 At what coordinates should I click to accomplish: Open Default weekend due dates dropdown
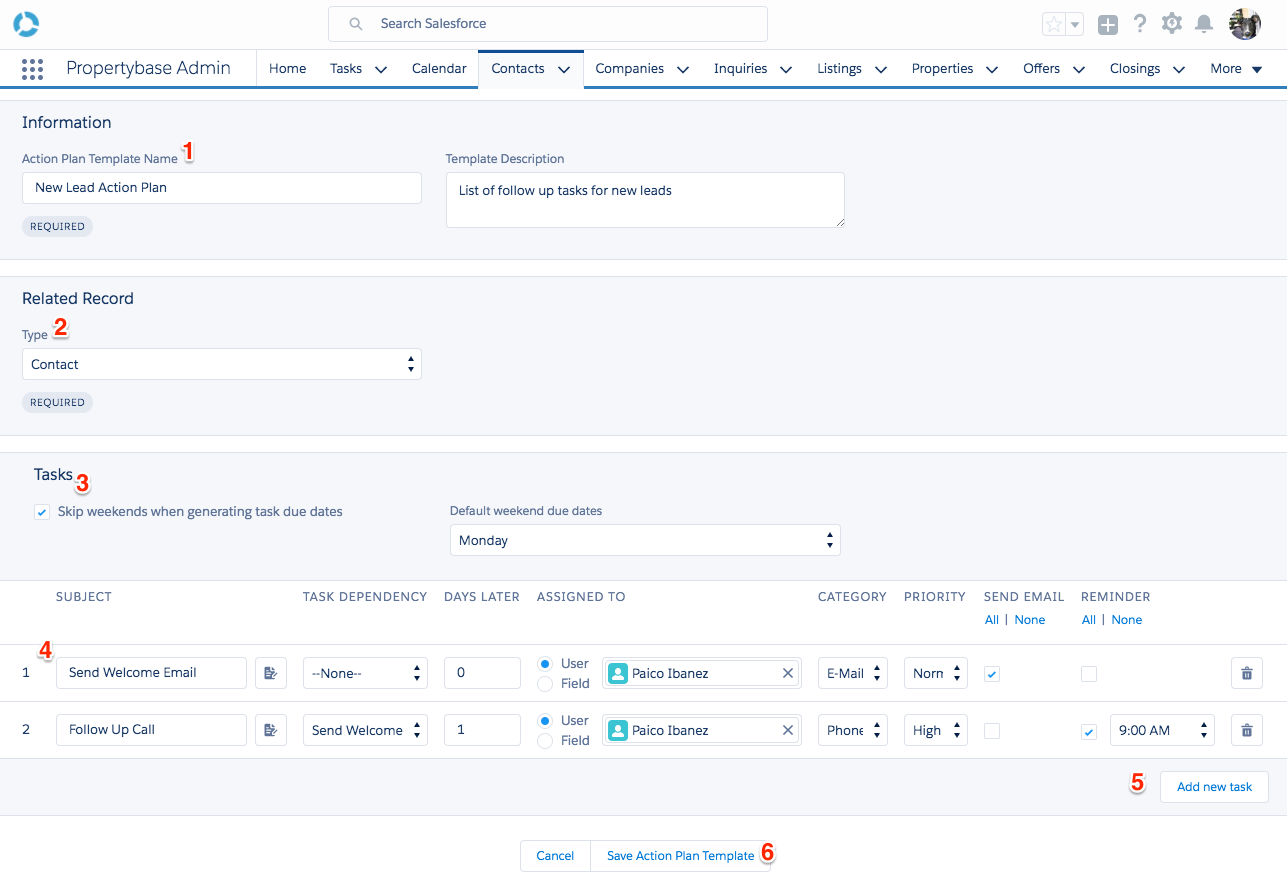point(645,540)
